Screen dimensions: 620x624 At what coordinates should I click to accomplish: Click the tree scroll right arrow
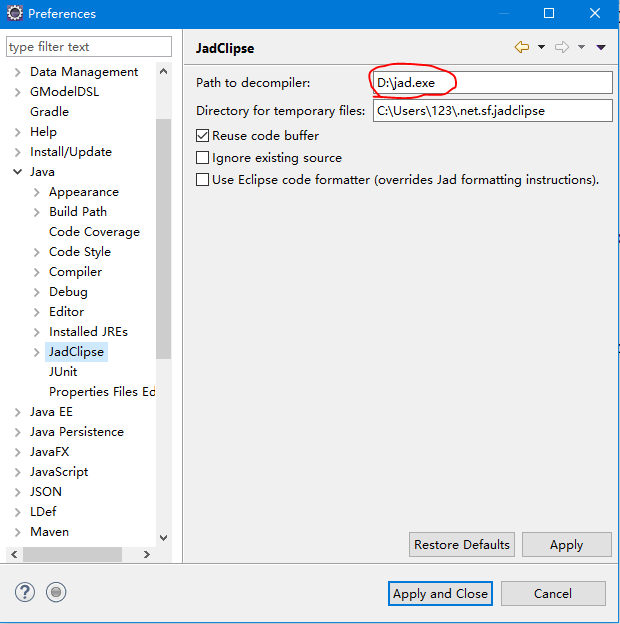coord(146,554)
